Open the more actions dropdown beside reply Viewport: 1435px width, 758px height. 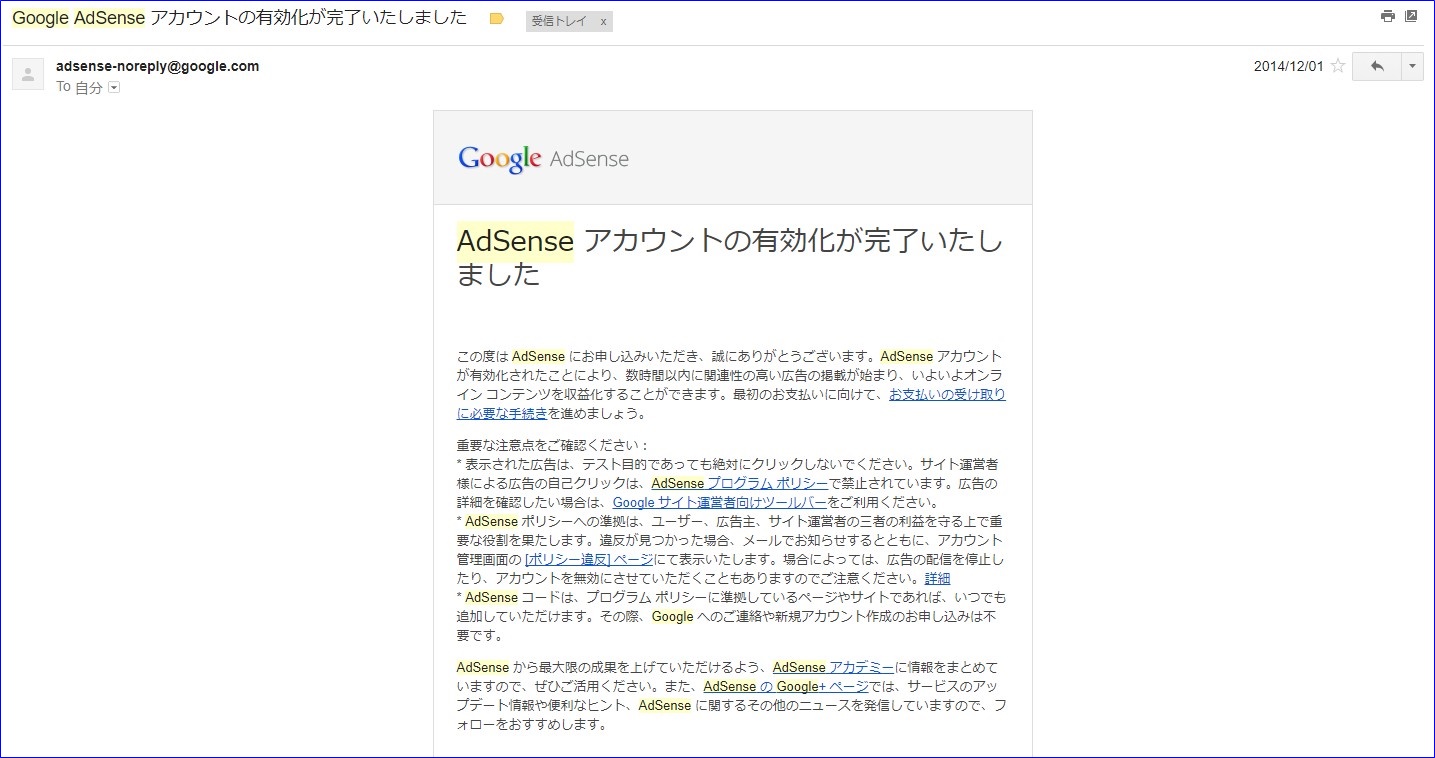tap(1412, 66)
